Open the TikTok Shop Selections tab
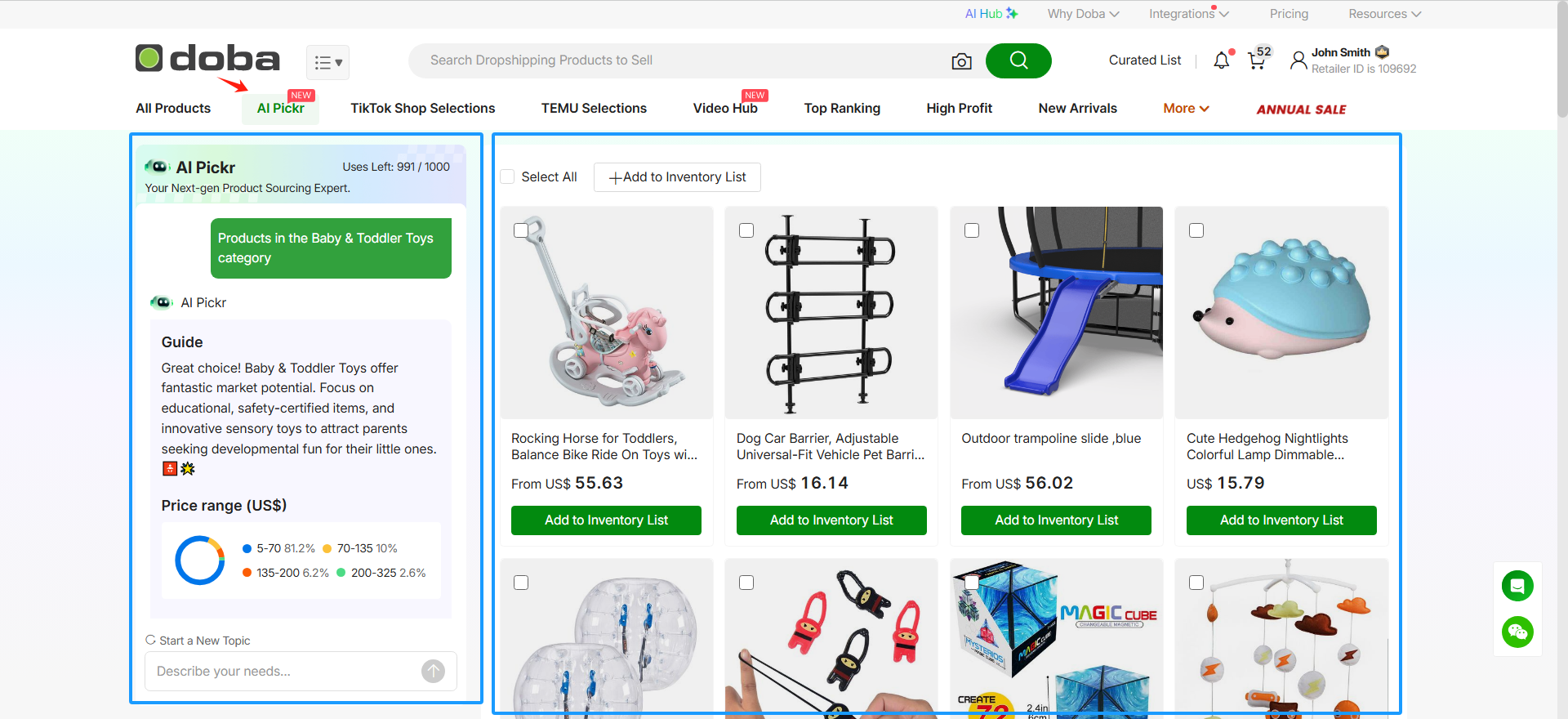Screen dimensions: 1568x719 pos(423,108)
